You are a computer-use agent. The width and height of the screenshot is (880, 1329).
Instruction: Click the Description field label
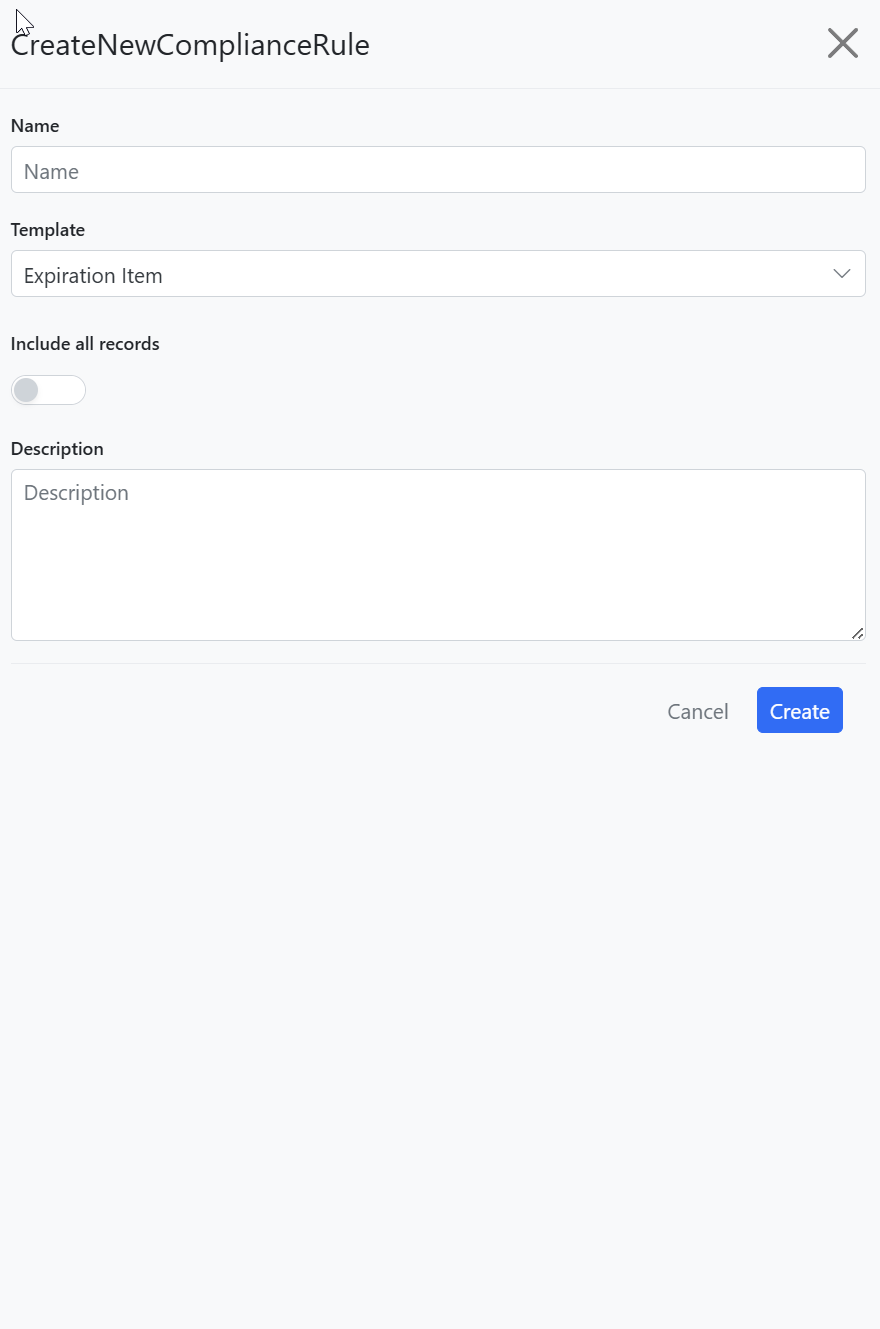click(57, 449)
